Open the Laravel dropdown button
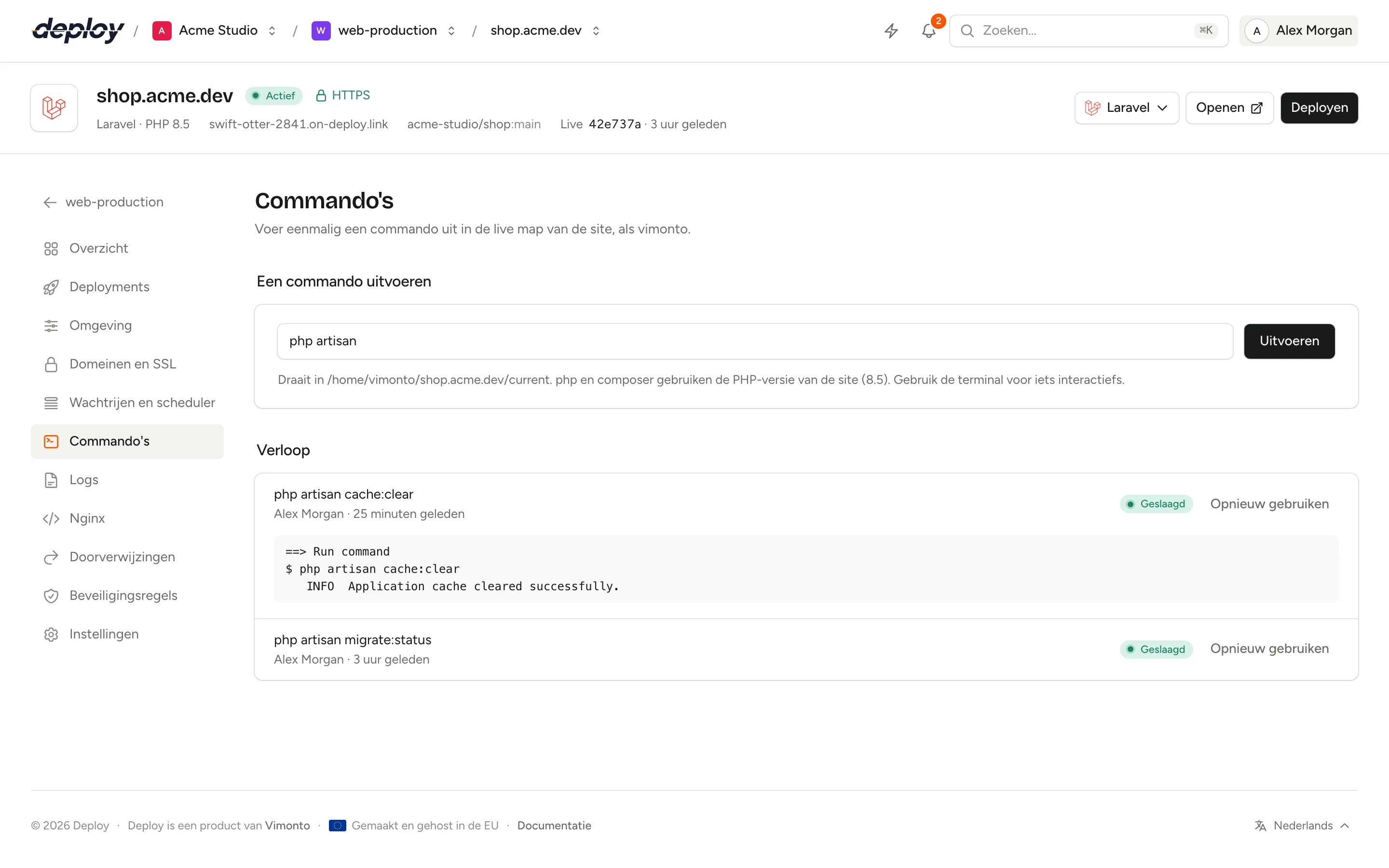The width and height of the screenshot is (1389, 868). (1126, 108)
